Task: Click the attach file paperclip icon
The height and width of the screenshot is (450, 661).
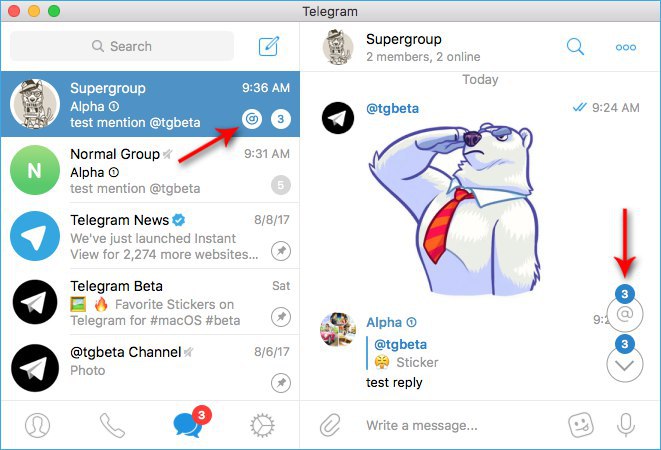Action: pos(330,425)
